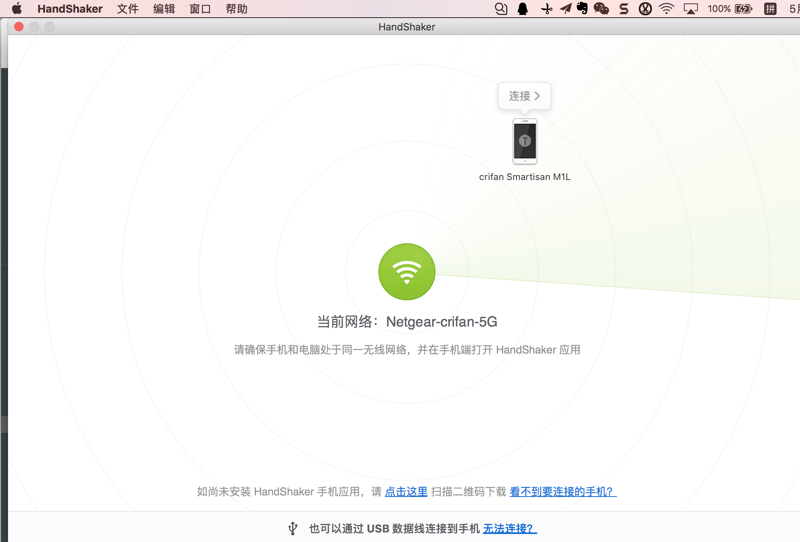Click the same-network instruction text below the network name
800x542 pixels.
(x=407, y=350)
